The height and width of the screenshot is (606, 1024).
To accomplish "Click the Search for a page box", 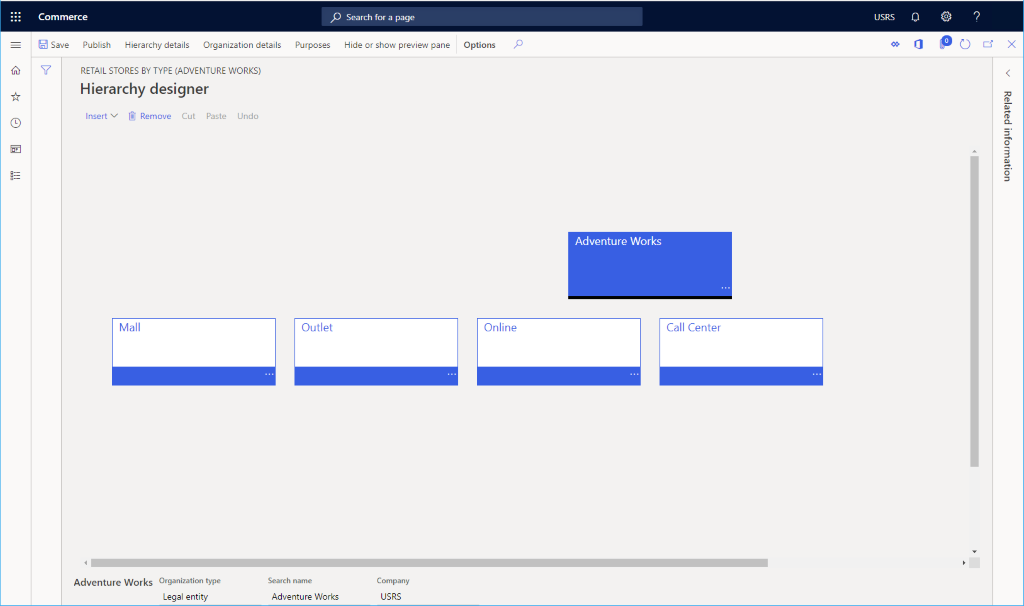I will click(481, 17).
